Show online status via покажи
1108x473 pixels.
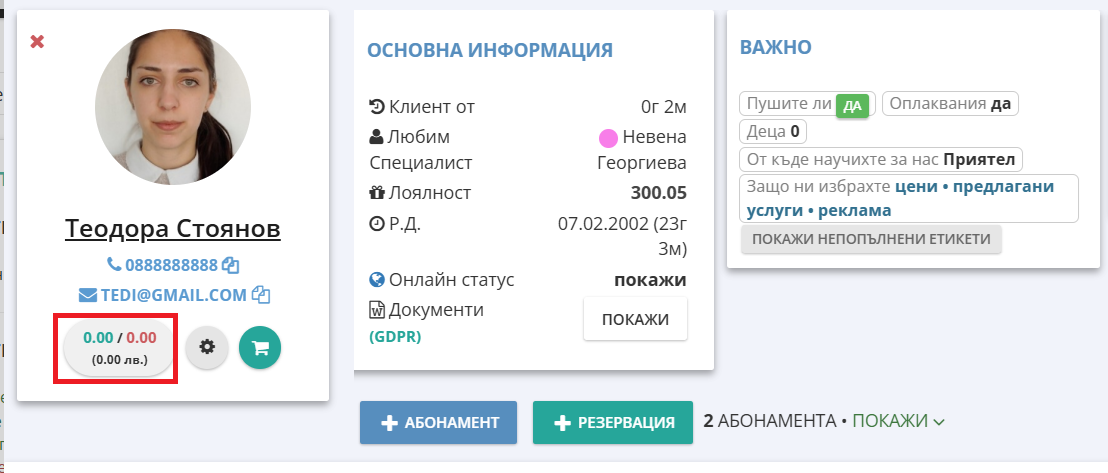tap(650, 280)
